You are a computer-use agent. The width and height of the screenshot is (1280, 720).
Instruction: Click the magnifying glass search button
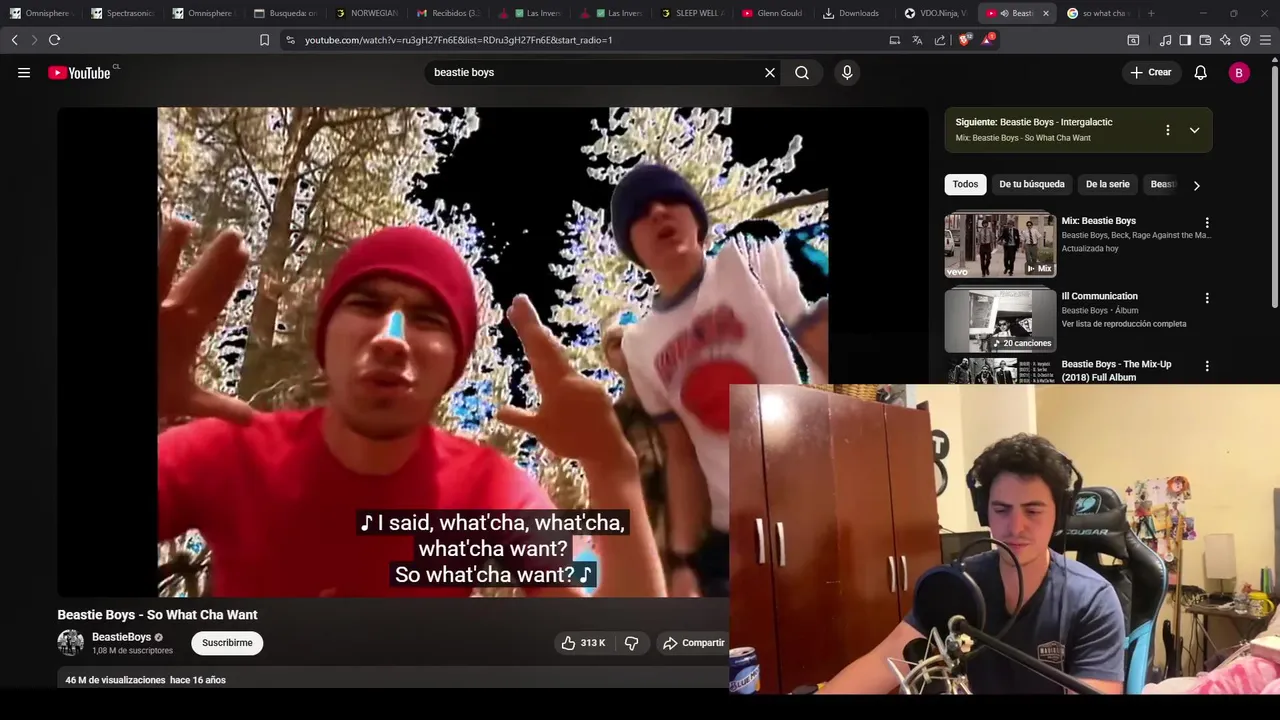pos(802,72)
